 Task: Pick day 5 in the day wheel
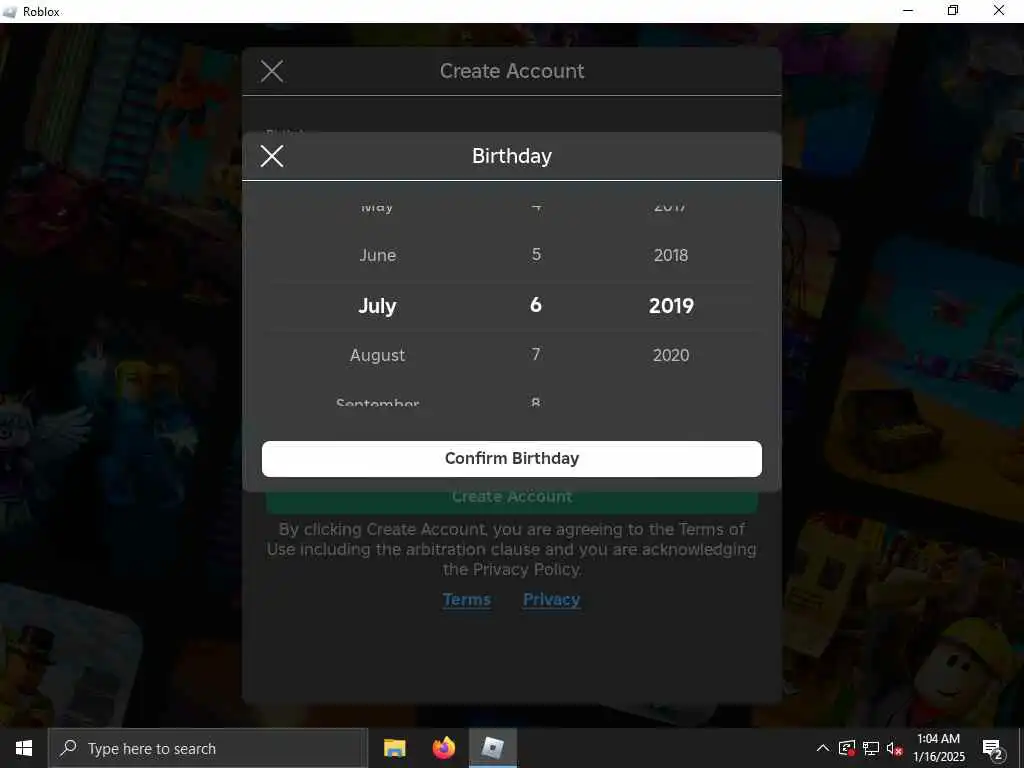click(536, 255)
